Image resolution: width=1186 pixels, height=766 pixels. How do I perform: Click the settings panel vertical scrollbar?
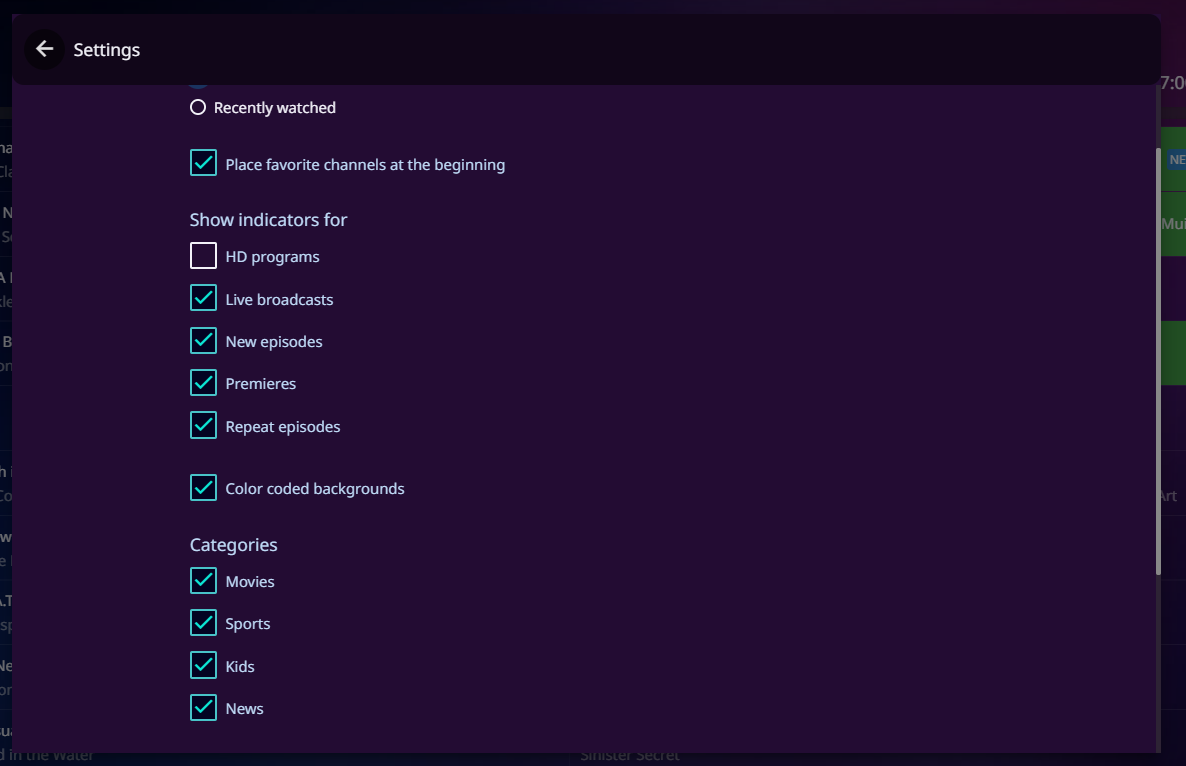click(x=1158, y=360)
